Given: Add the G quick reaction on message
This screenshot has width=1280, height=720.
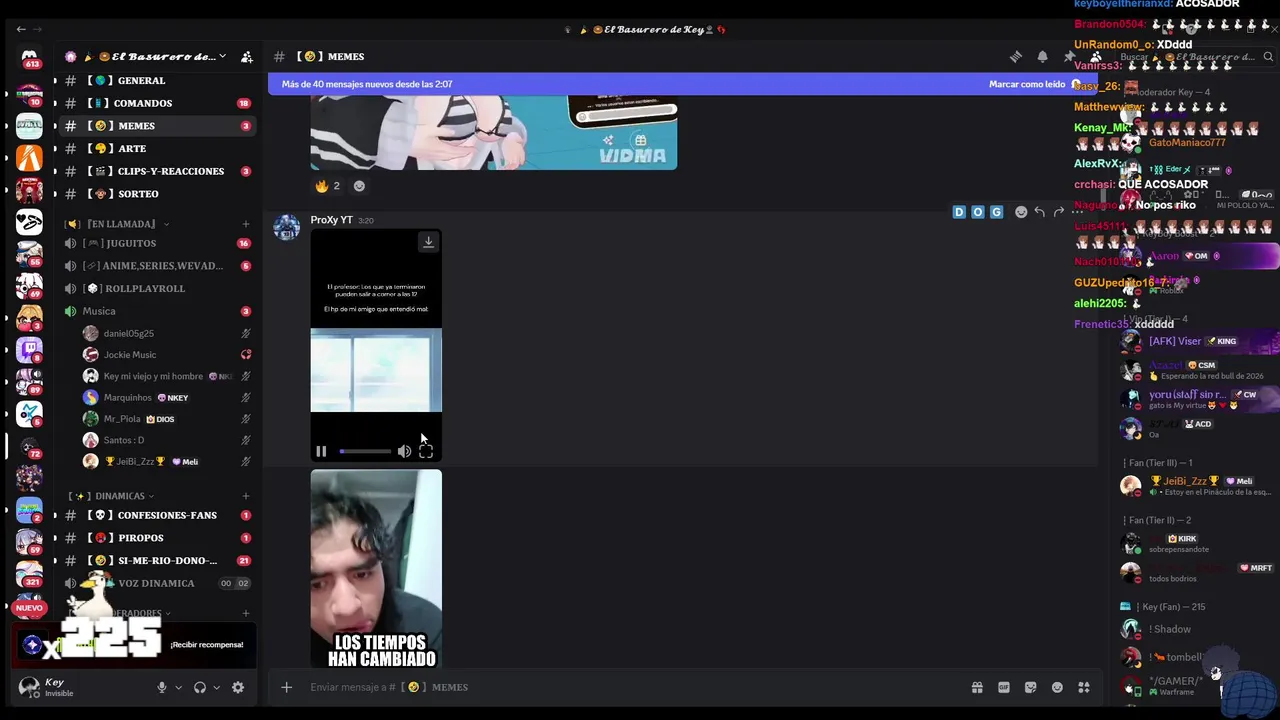Looking at the screenshot, I should click(996, 212).
